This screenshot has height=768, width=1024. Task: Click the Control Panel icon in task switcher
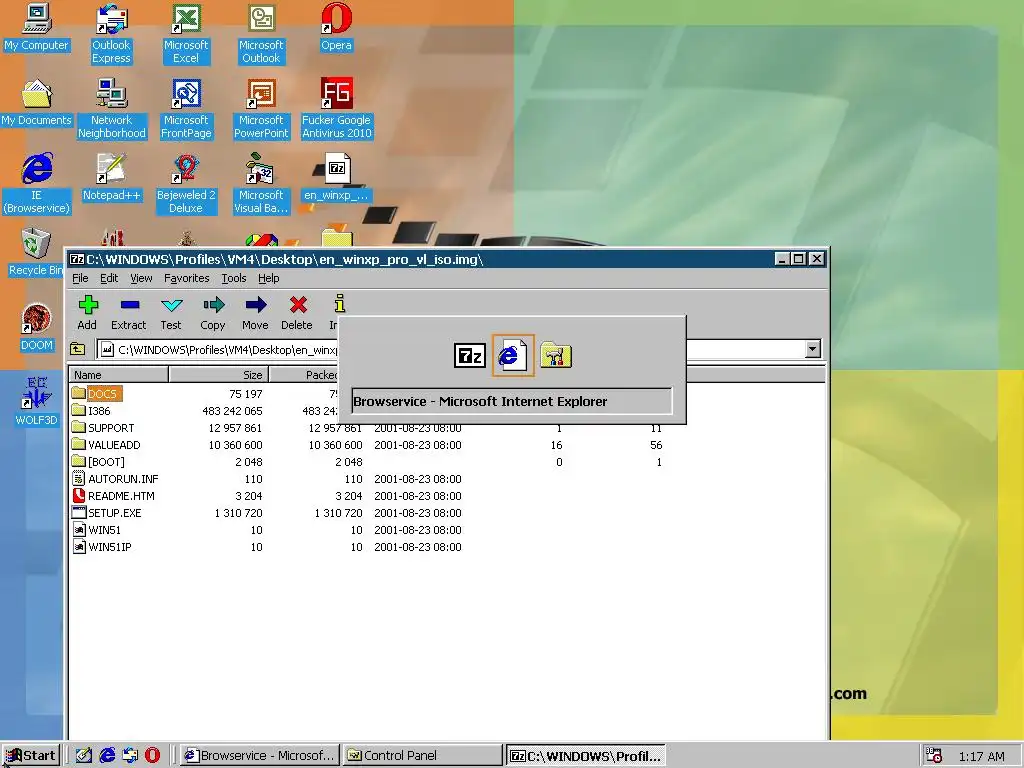556,356
